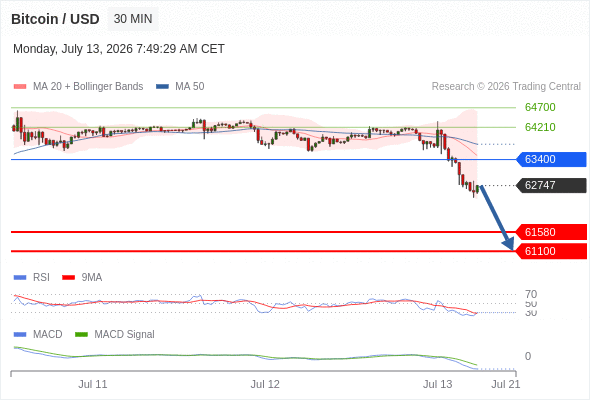Viewport: 590px width, 400px height.
Task: Click the red 61580 support price tag
Action: 551,232
